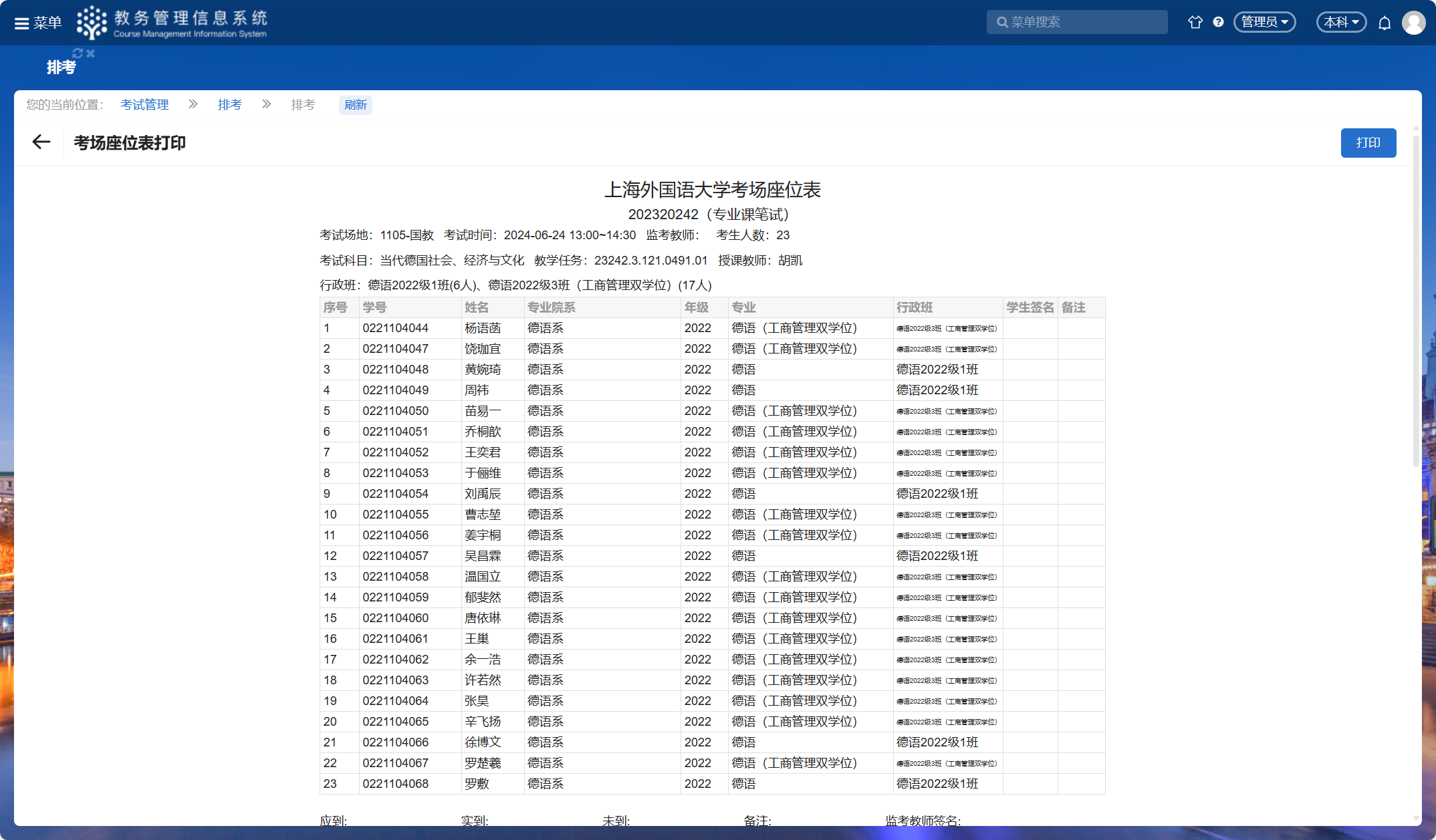Select row with student 杨语菡

click(483, 328)
